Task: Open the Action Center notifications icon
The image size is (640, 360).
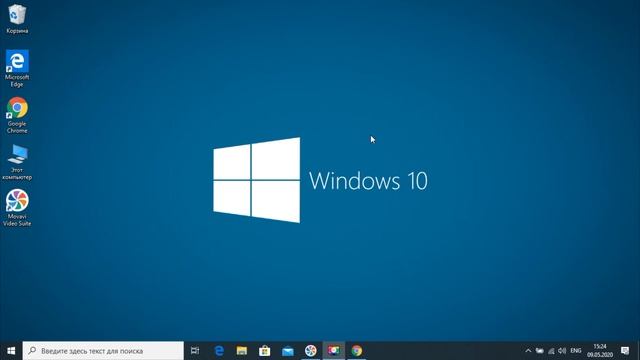Action: (625, 351)
